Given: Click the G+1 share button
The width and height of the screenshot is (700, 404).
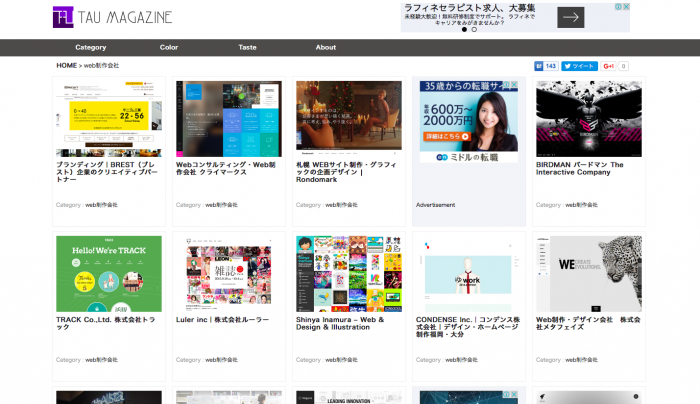Looking at the screenshot, I should pyautogui.click(x=608, y=66).
